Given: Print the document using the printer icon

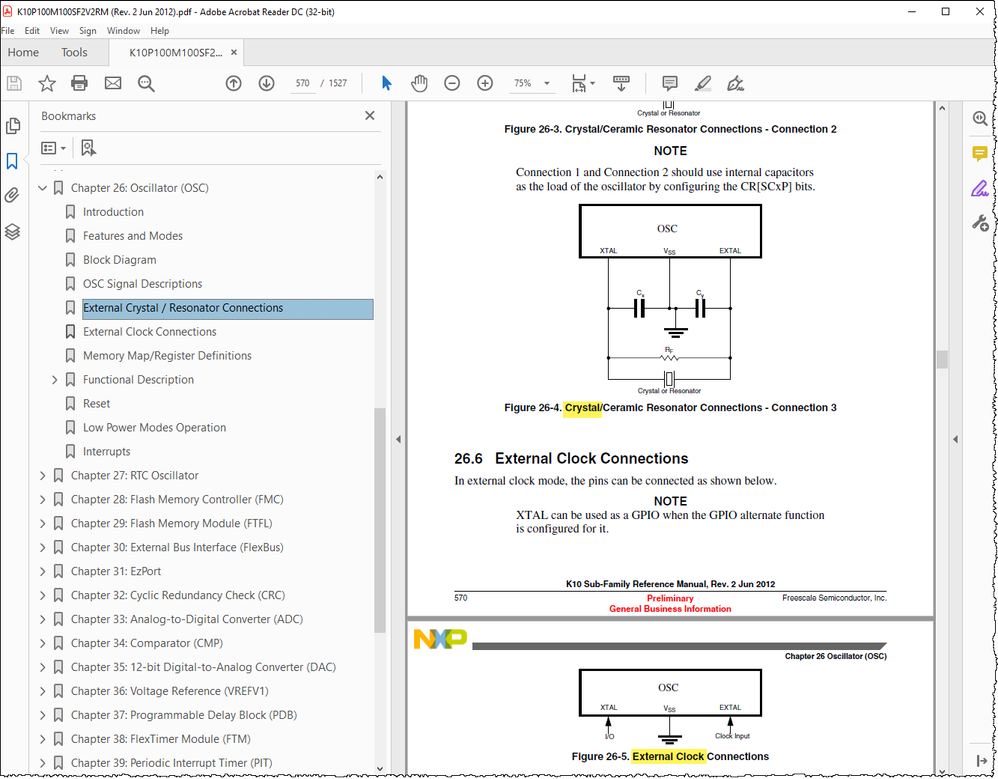Looking at the screenshot, I should (80, 83).
